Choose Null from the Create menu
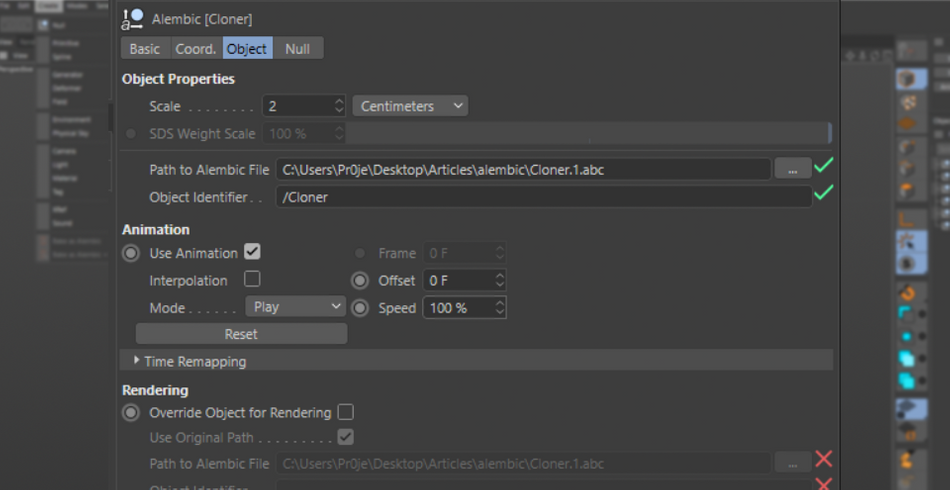Viewport: 950px width, 490px height. click(x=58, y=25)
